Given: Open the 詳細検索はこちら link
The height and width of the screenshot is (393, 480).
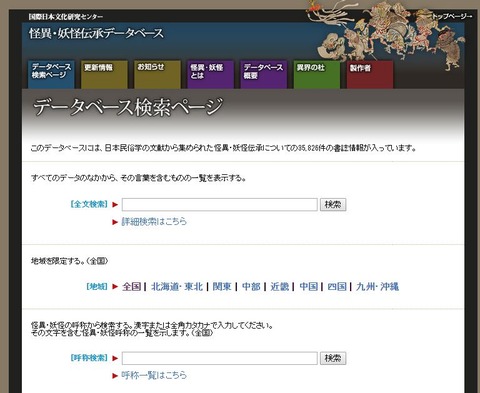Looking at the screenshot, I should click(x=154, y=222).
